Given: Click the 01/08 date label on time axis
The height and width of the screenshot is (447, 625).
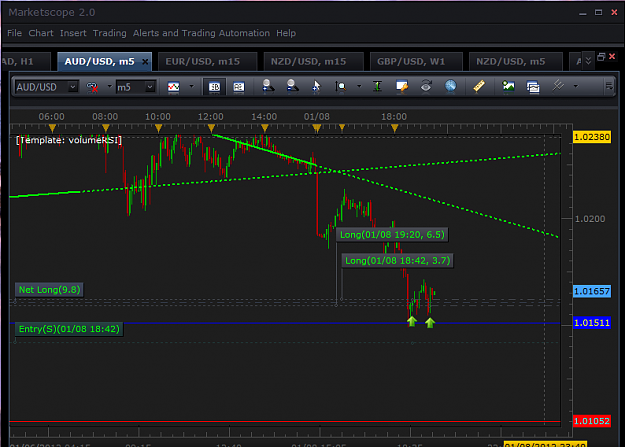Looking at the screenshot, I should click(x=316, y=117).
